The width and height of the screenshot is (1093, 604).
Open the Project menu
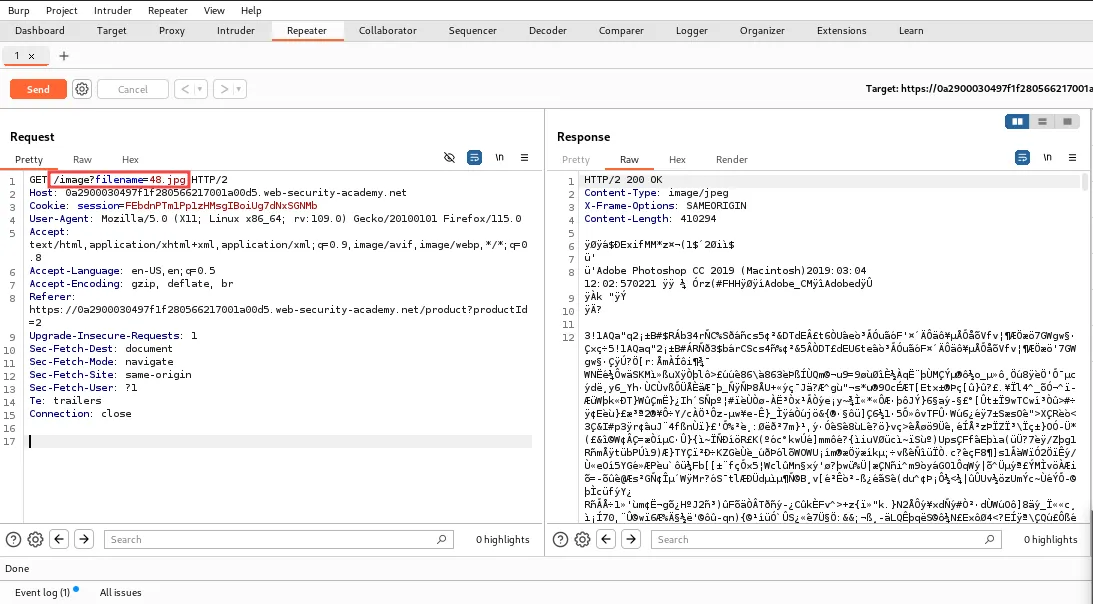click(61, 10)
